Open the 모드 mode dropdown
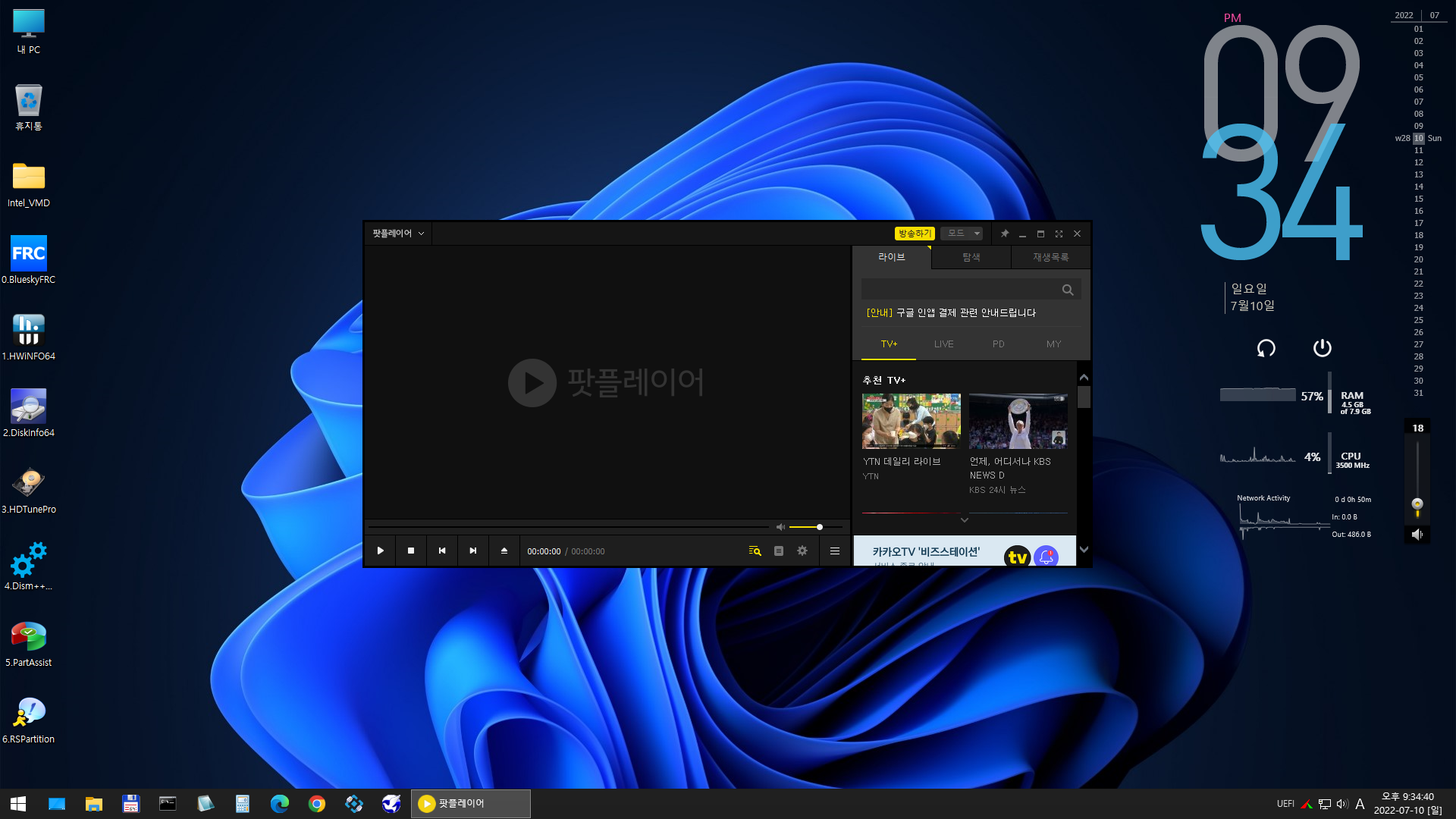1456x819 pixels. 962,234
